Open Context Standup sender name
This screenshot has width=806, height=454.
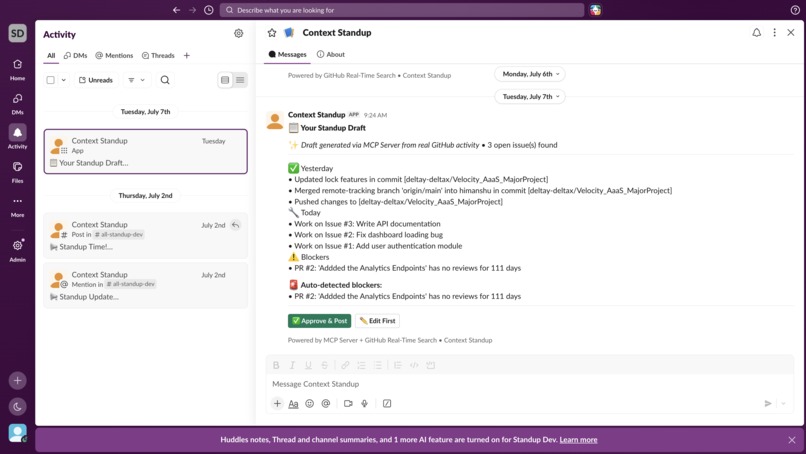(316, 115)
